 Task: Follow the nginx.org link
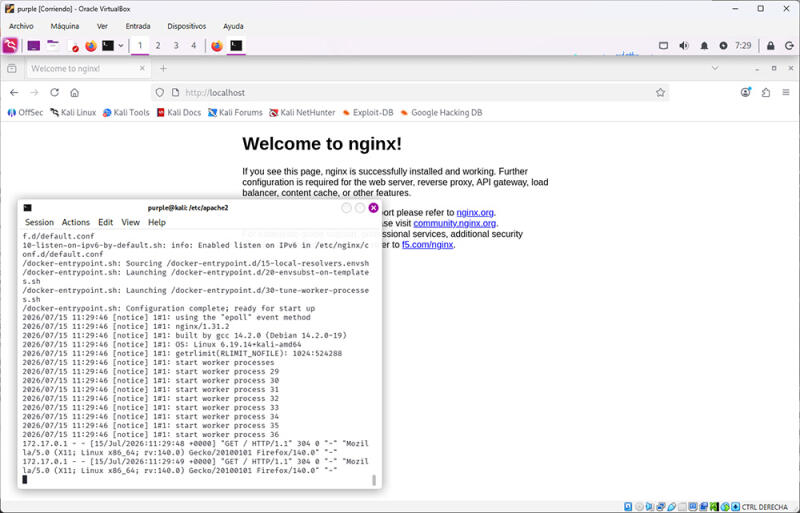coord(475,212)
